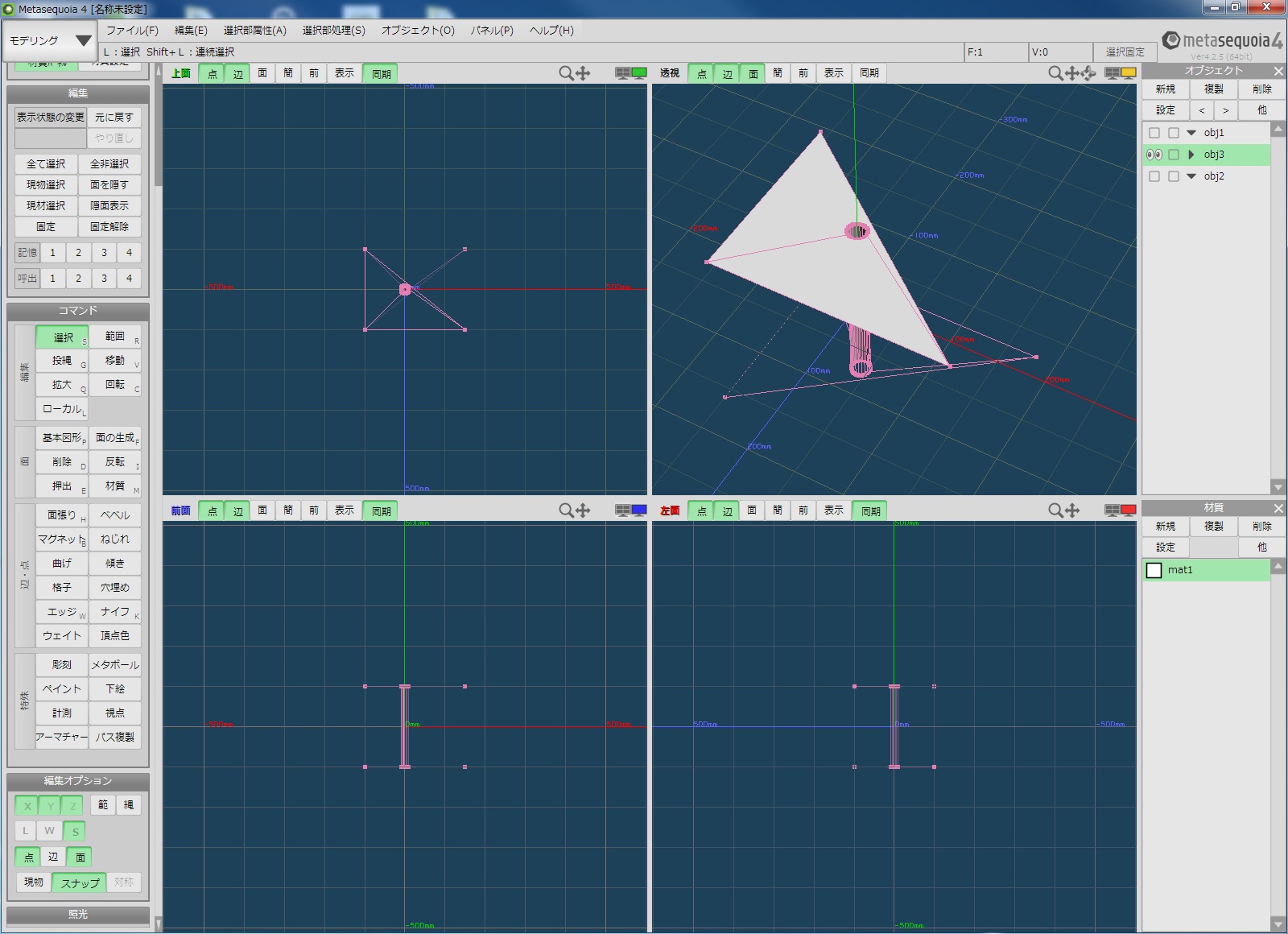1288x934 pixels.
Task: Toggle lock checkbox of obj1
Action: 1174,133
